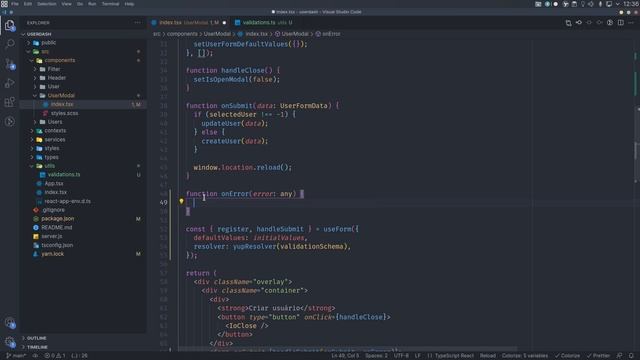The image size is (640, 360).
Task: Open the app launcher icon on the top panel
Action: [x=4, y=4]
